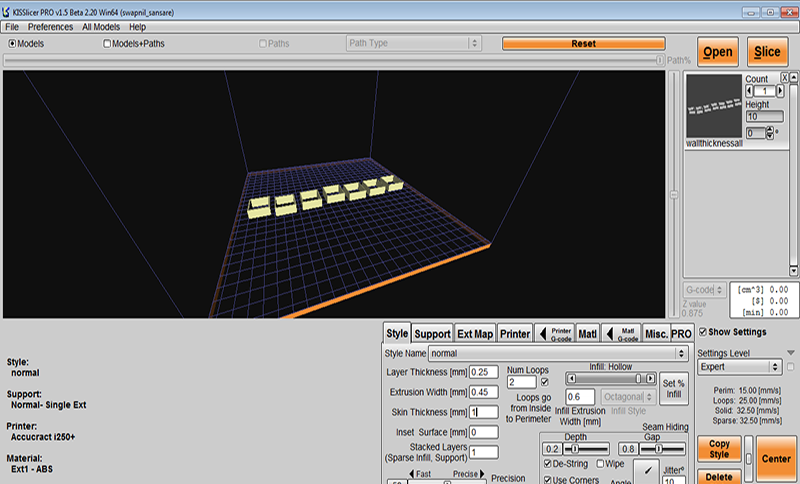This screenshot has width=800, height=484.
Task: Click model list scrollbar down arrow
Action: 793,270
